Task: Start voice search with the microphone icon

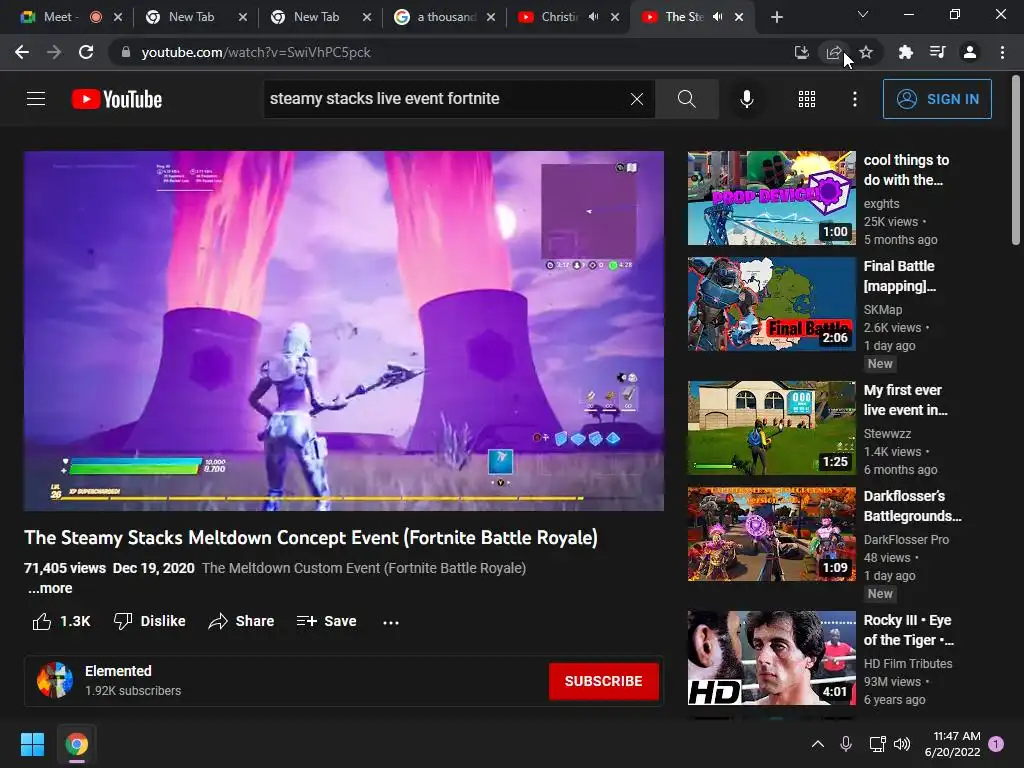Action: pyautogui.click(x=746, y=99)
